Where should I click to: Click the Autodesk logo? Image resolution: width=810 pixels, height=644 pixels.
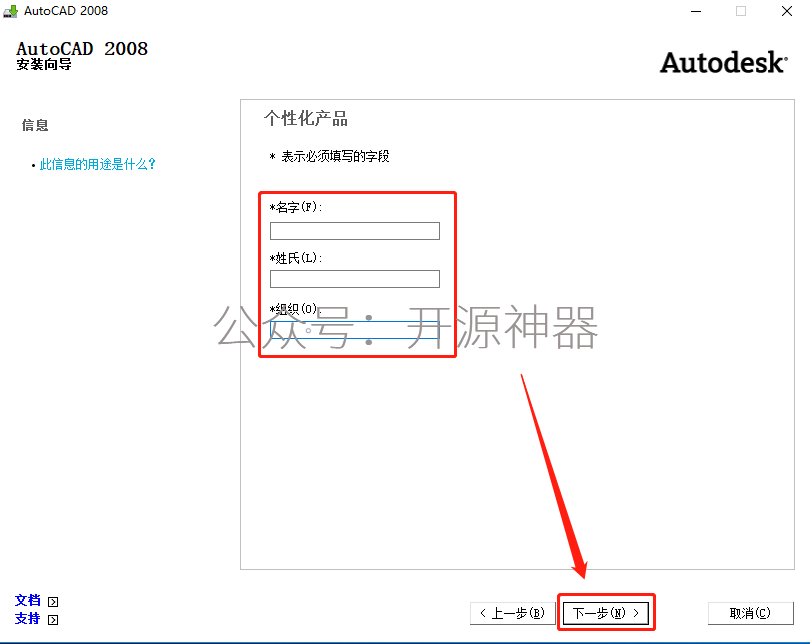[x=724, y=62]
